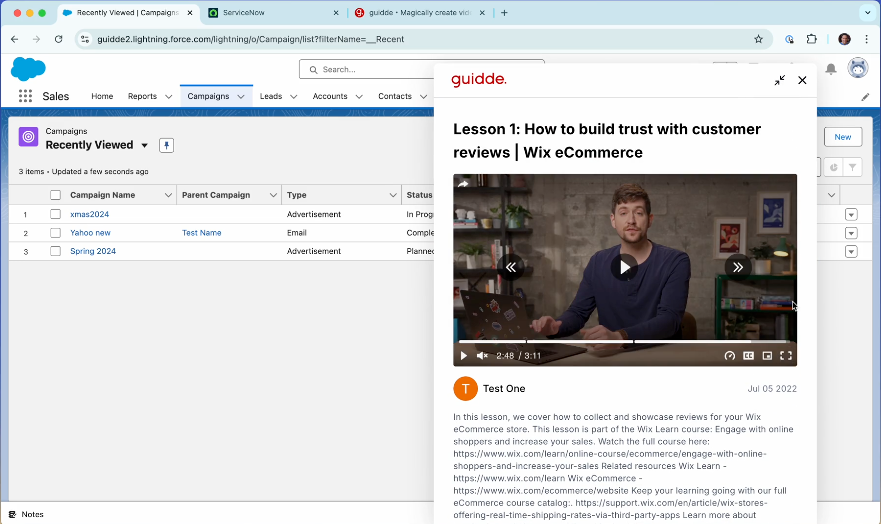Open Recently Viewed list view dropdown
Viewport: 881px width, 524px height.
click(x=144, y=145)
